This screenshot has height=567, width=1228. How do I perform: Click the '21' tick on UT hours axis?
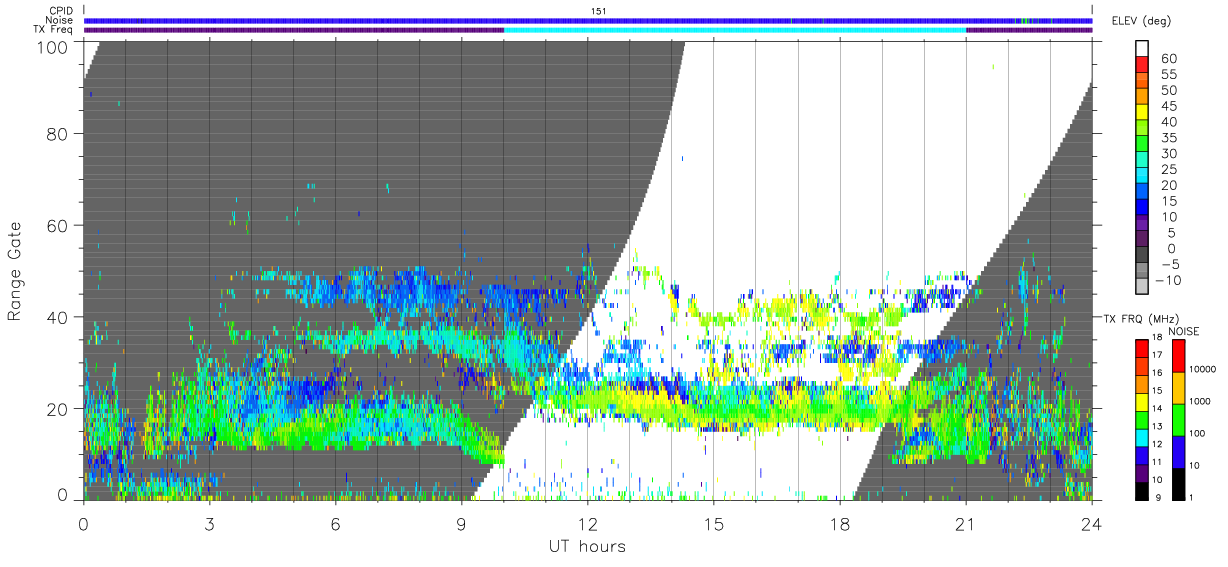pos(966,523)
